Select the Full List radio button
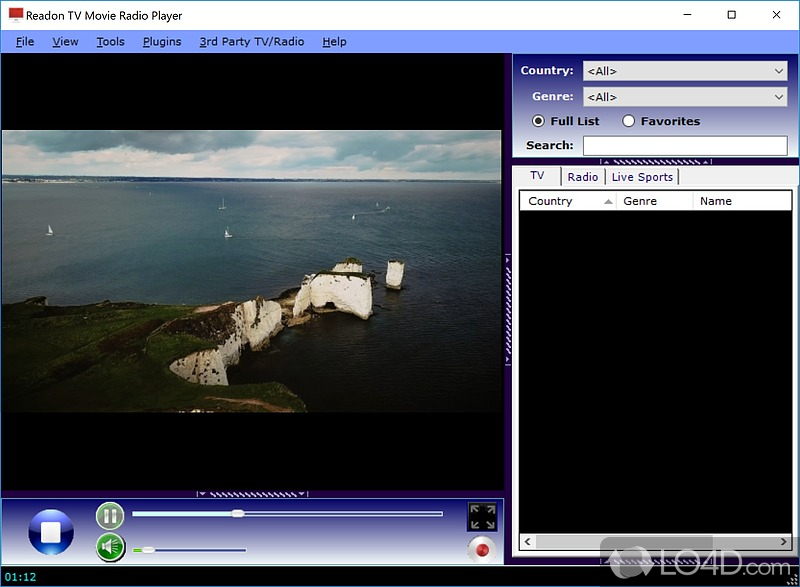 [539, 121]
